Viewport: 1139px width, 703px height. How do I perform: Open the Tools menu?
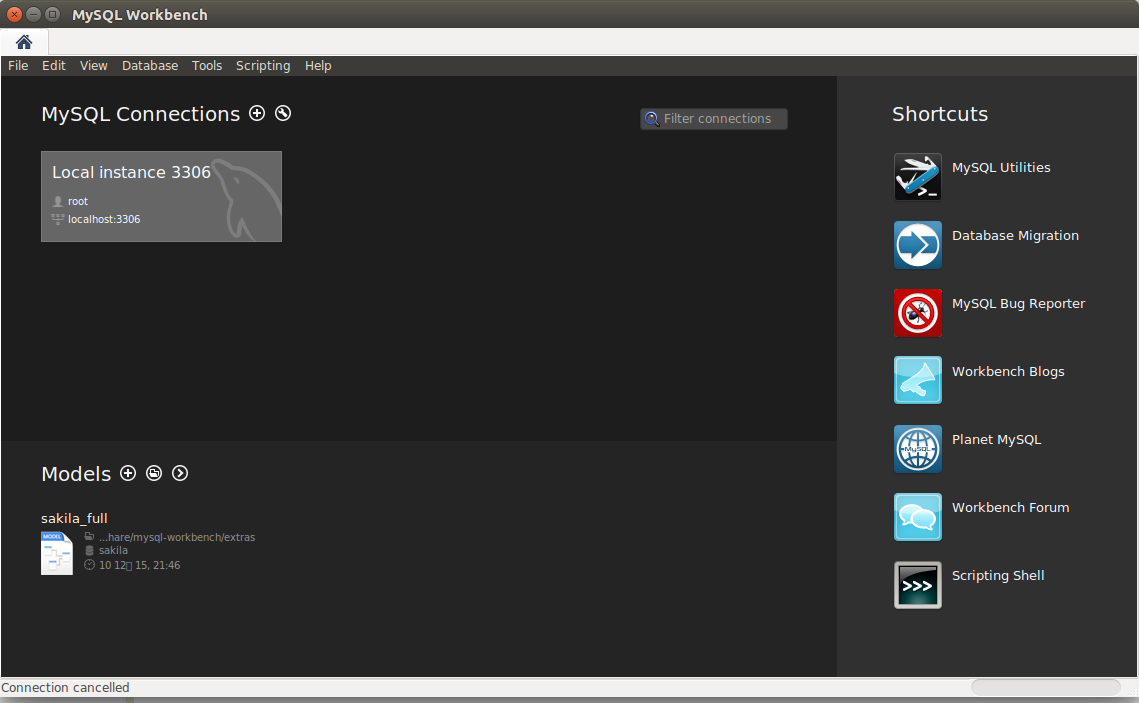[x=207, y=65]
